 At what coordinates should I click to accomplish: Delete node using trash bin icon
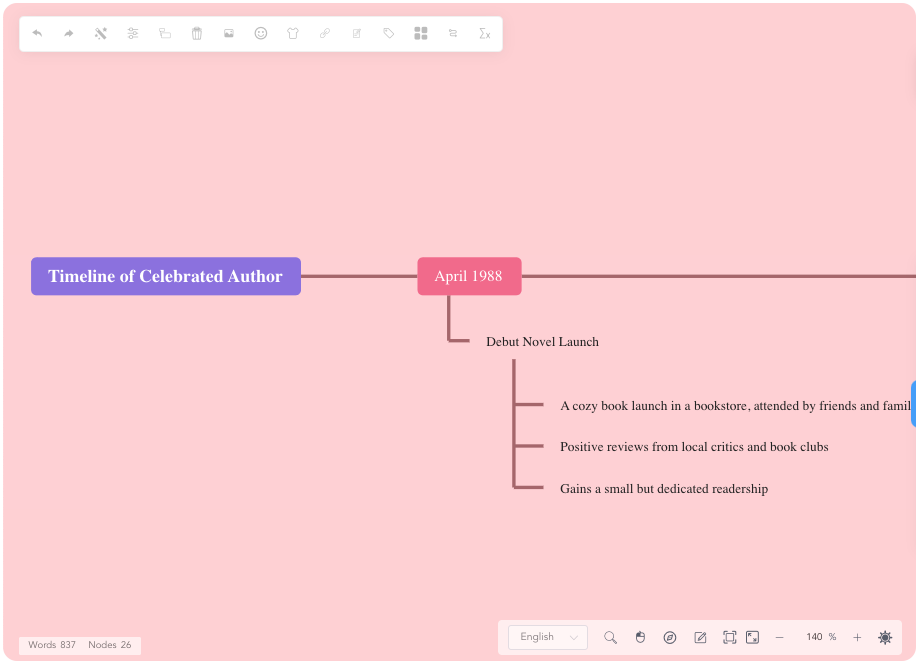pyautogui.click(x=197, y=33)
